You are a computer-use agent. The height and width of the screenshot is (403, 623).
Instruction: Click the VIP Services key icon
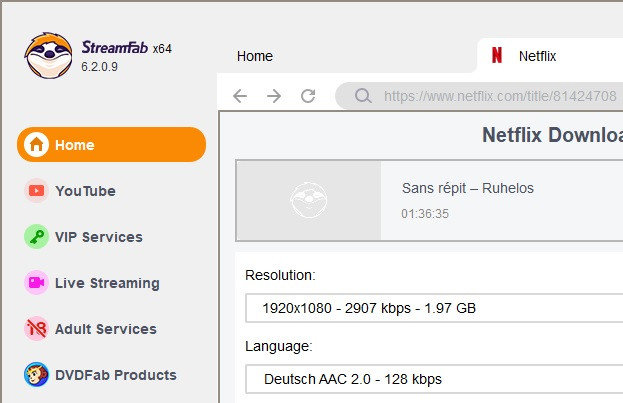point(37,237)
